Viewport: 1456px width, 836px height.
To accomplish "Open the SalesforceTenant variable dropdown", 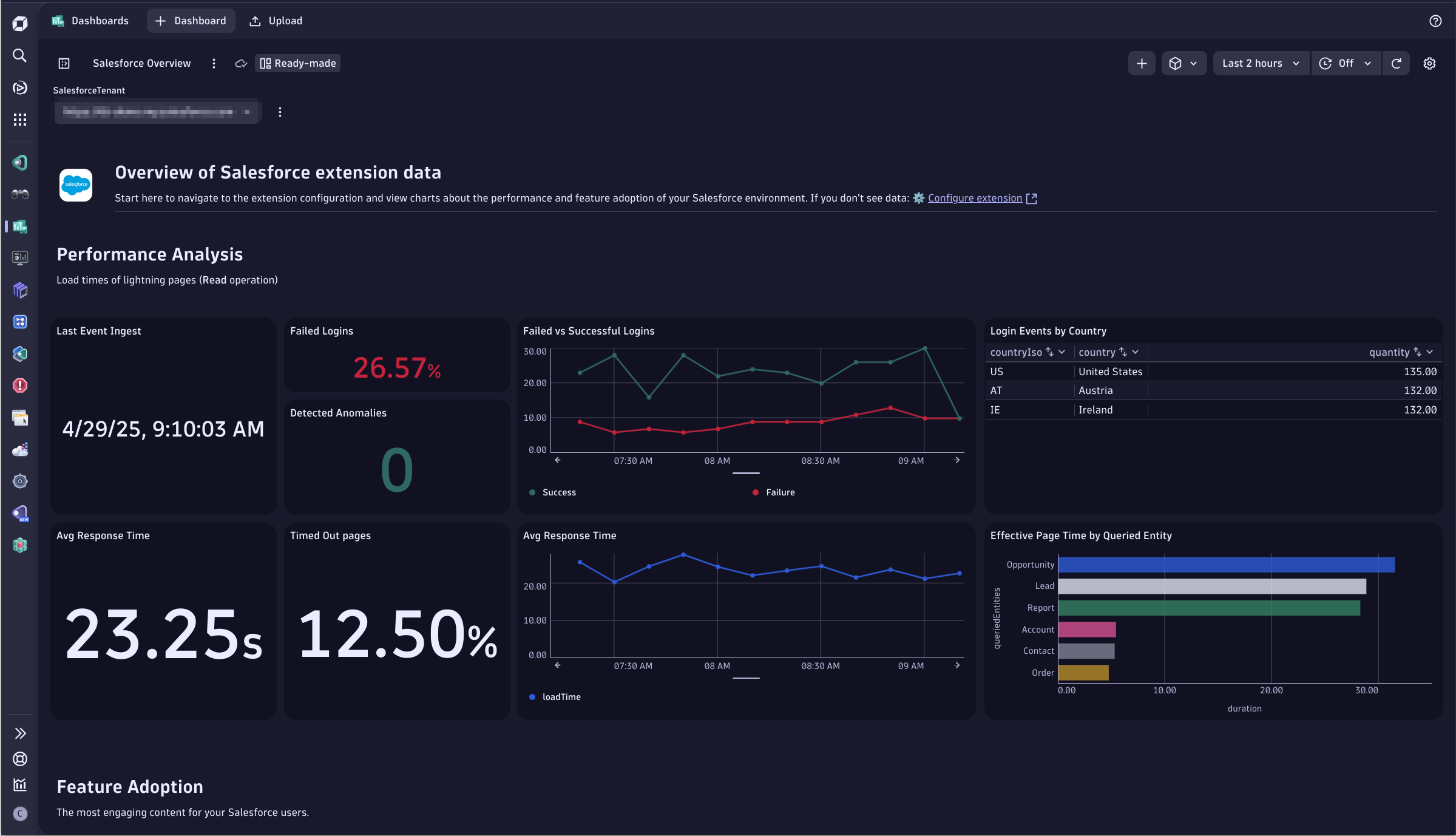I will [x=157, y=112].
